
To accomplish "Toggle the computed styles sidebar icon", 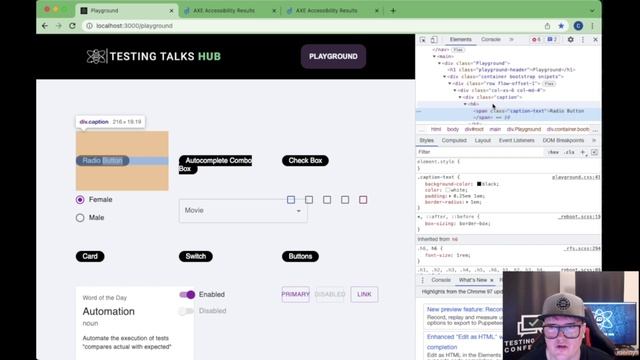I will pyautogui.click(x=594, y=152).
